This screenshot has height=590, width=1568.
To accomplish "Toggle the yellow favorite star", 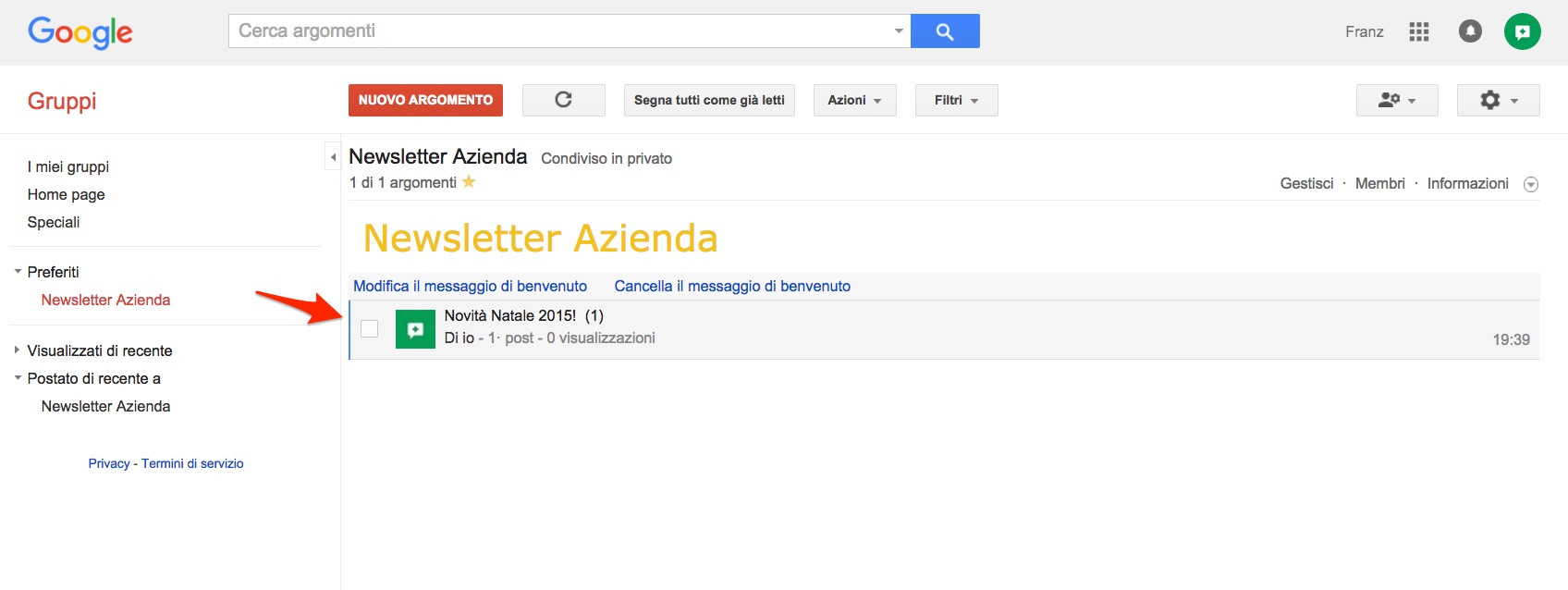I will coord(469,182).
